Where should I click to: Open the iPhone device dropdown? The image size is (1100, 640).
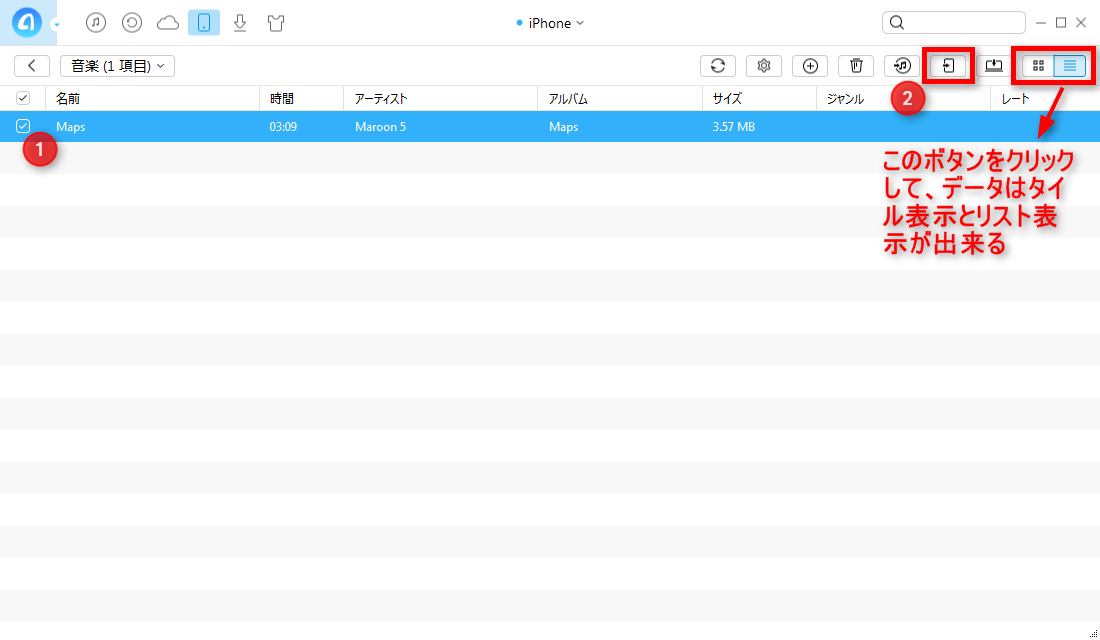[x=550, y=23]
